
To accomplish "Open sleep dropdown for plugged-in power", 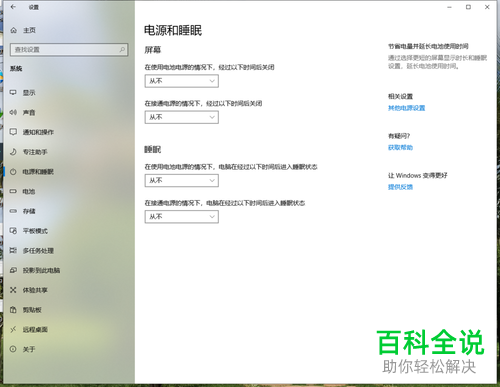I will coord(182,217).
